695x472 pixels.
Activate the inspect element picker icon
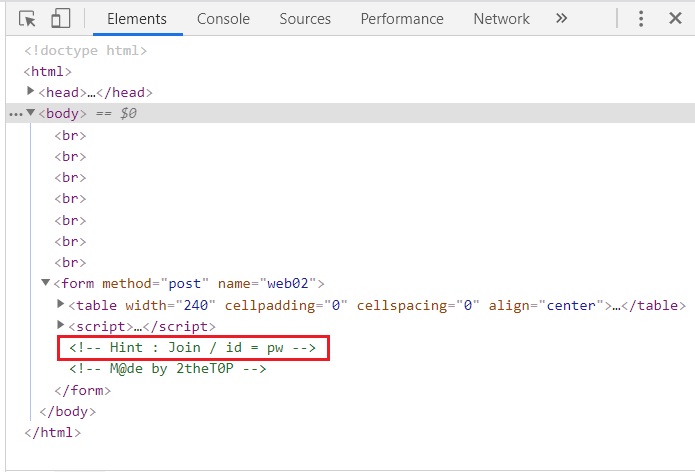tap(27, 19)
